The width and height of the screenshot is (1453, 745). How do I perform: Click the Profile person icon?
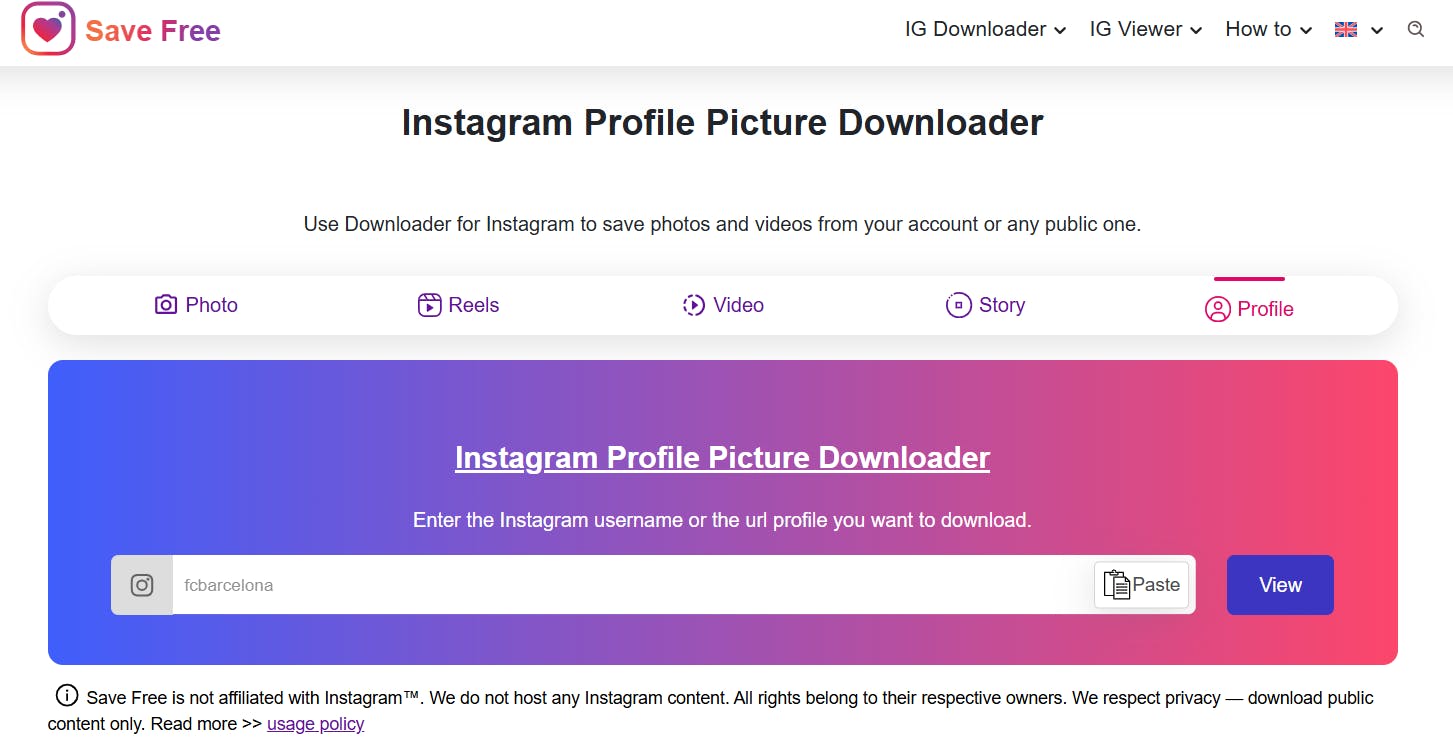(x=1217, y=309)
